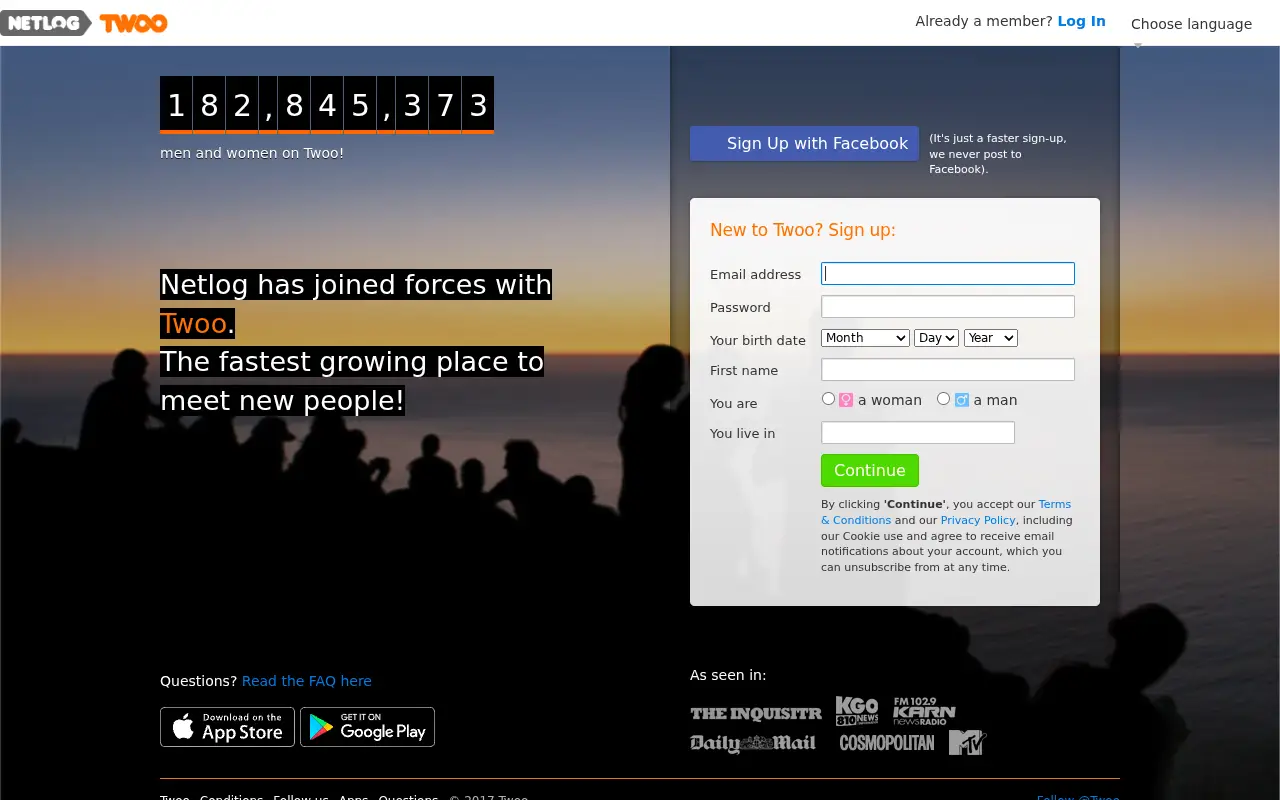Focus the Email address field

[x=948, y=274]
